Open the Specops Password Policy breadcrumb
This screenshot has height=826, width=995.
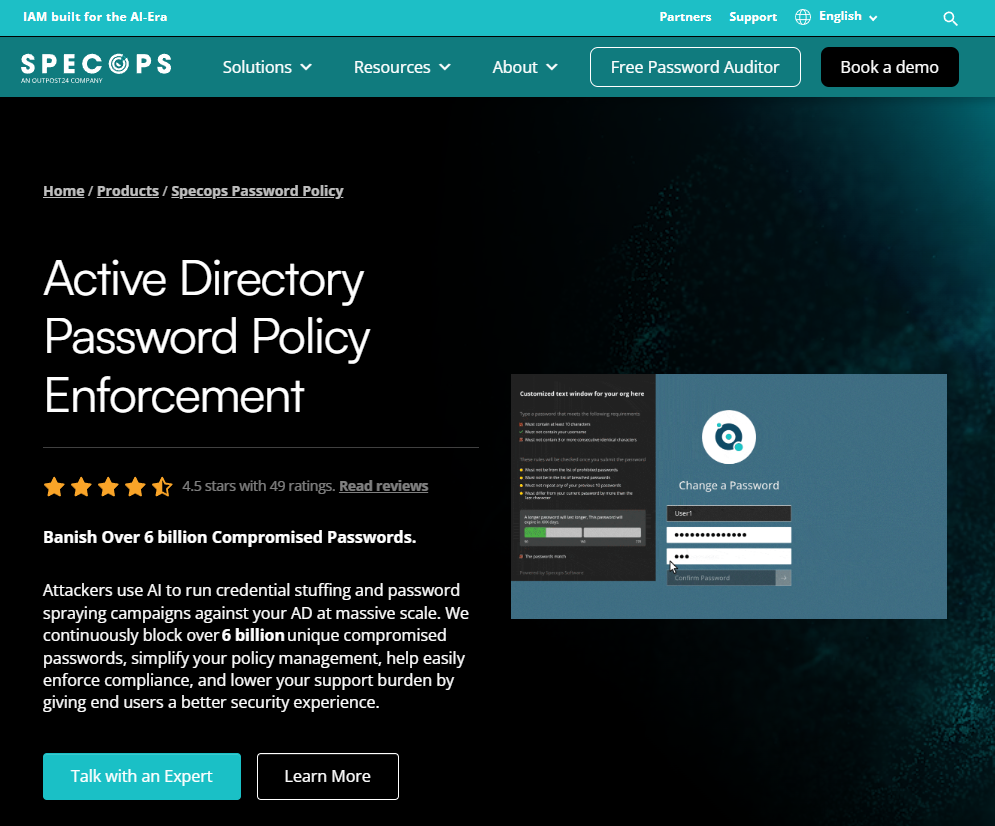257,191
